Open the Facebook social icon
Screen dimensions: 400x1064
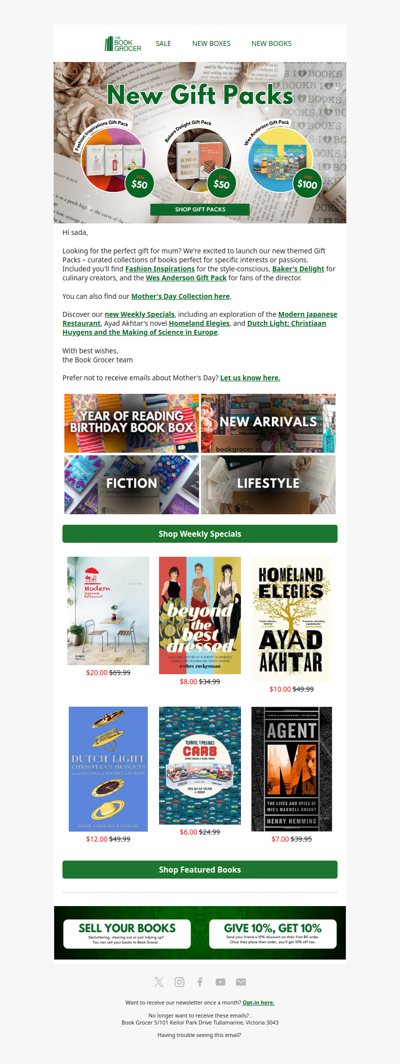(200, 982)
